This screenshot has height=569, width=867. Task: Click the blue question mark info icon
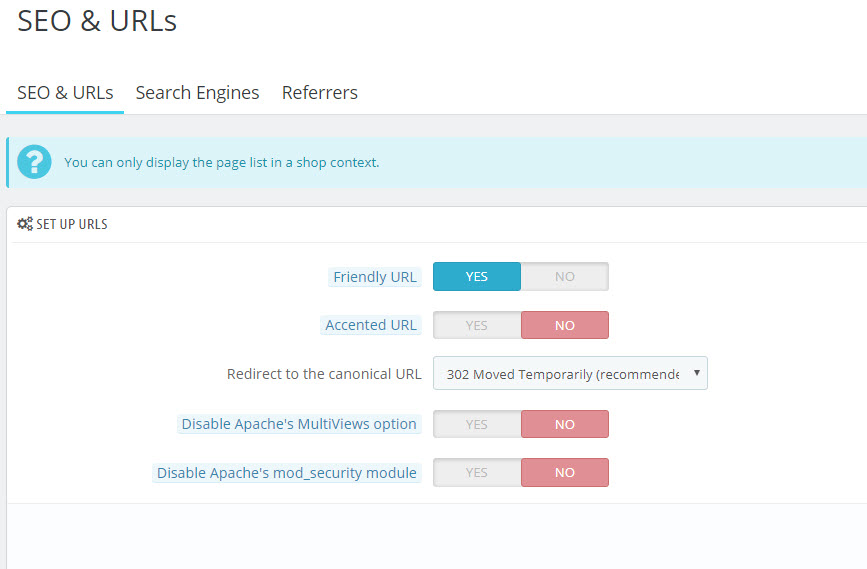pos(34,162)
